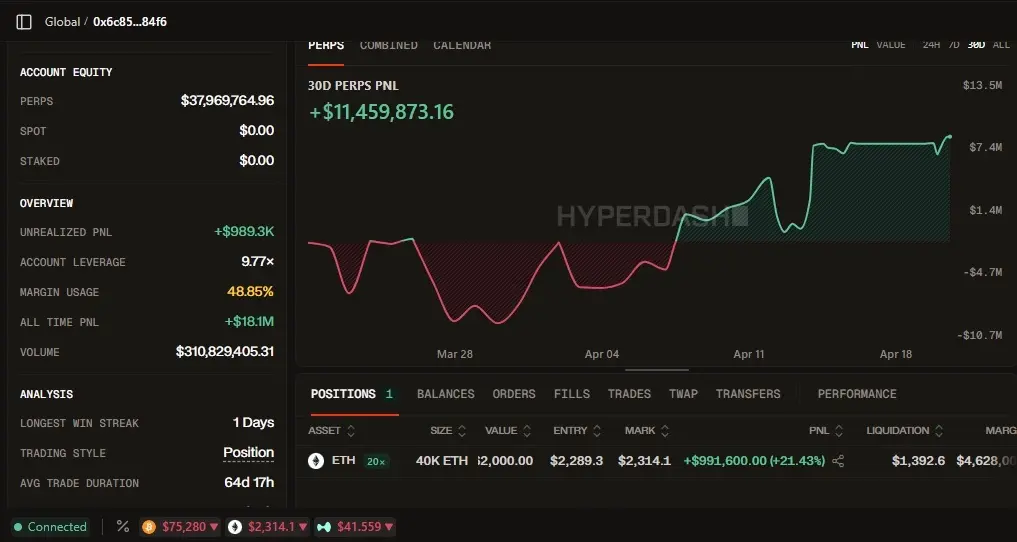Screen dimensions: 1017x542
Task: Switch chart to PNL mode
Action: 860,45
